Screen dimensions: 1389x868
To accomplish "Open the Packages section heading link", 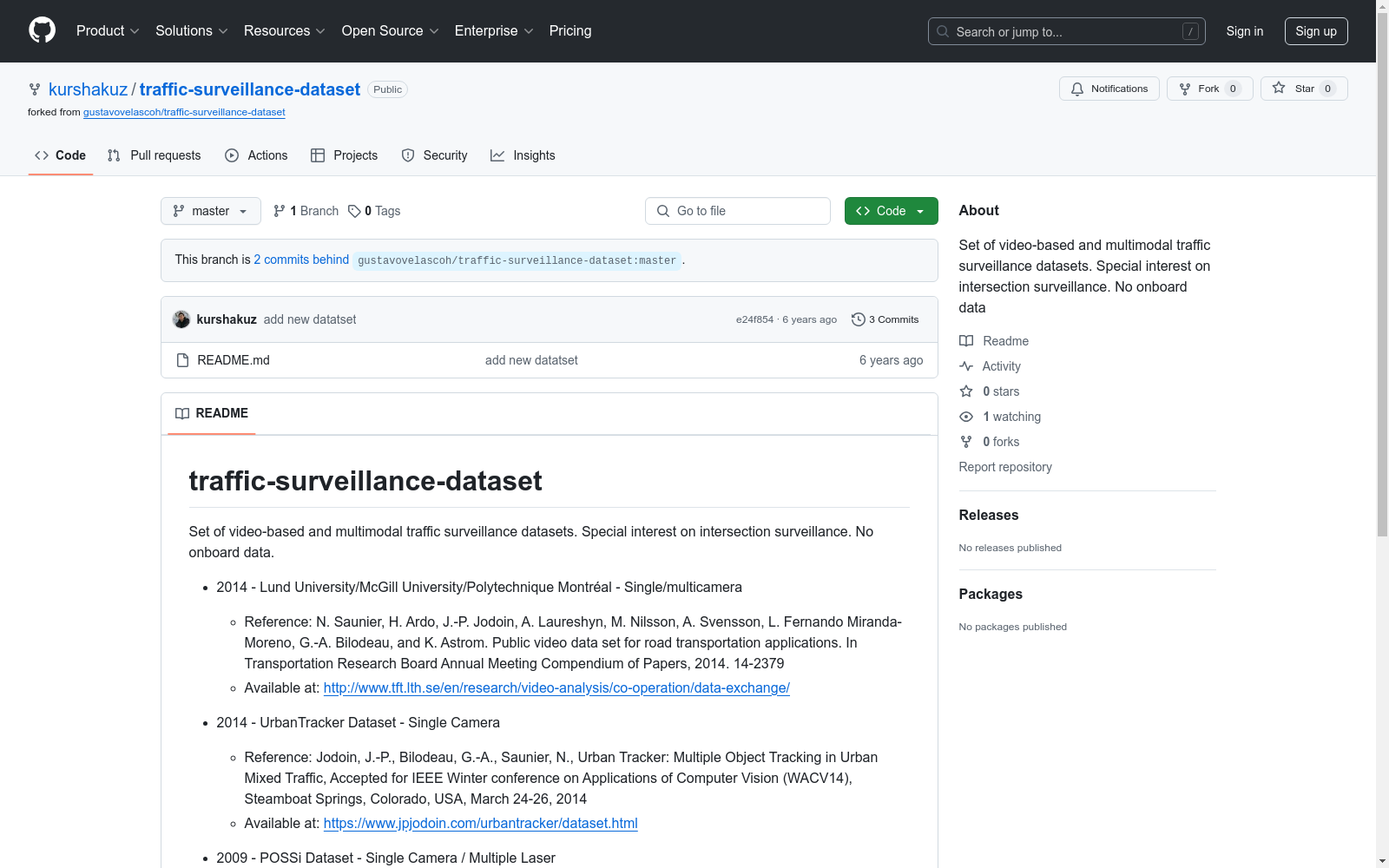I will [x=991, y=594].
